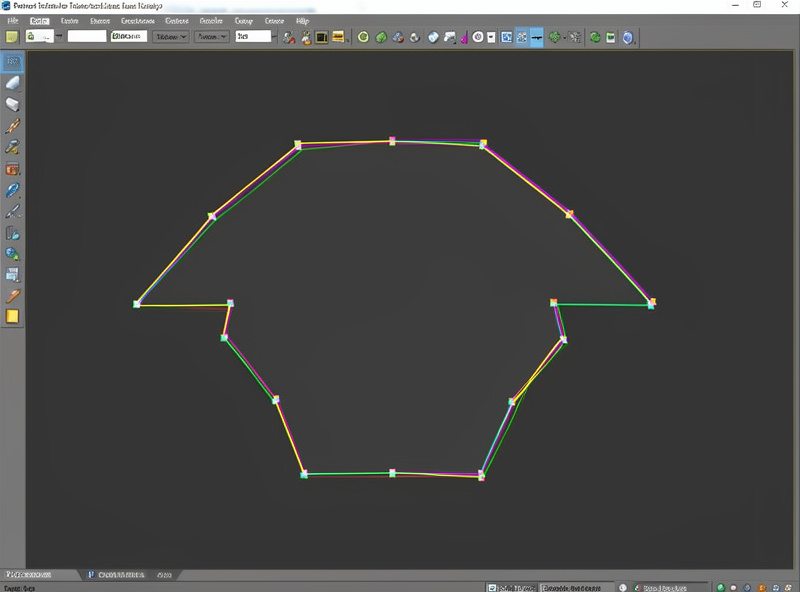The image size is (800, 592).
Task: Click the yellow sticky note toolbar icon
Action: tap(12, 37)
